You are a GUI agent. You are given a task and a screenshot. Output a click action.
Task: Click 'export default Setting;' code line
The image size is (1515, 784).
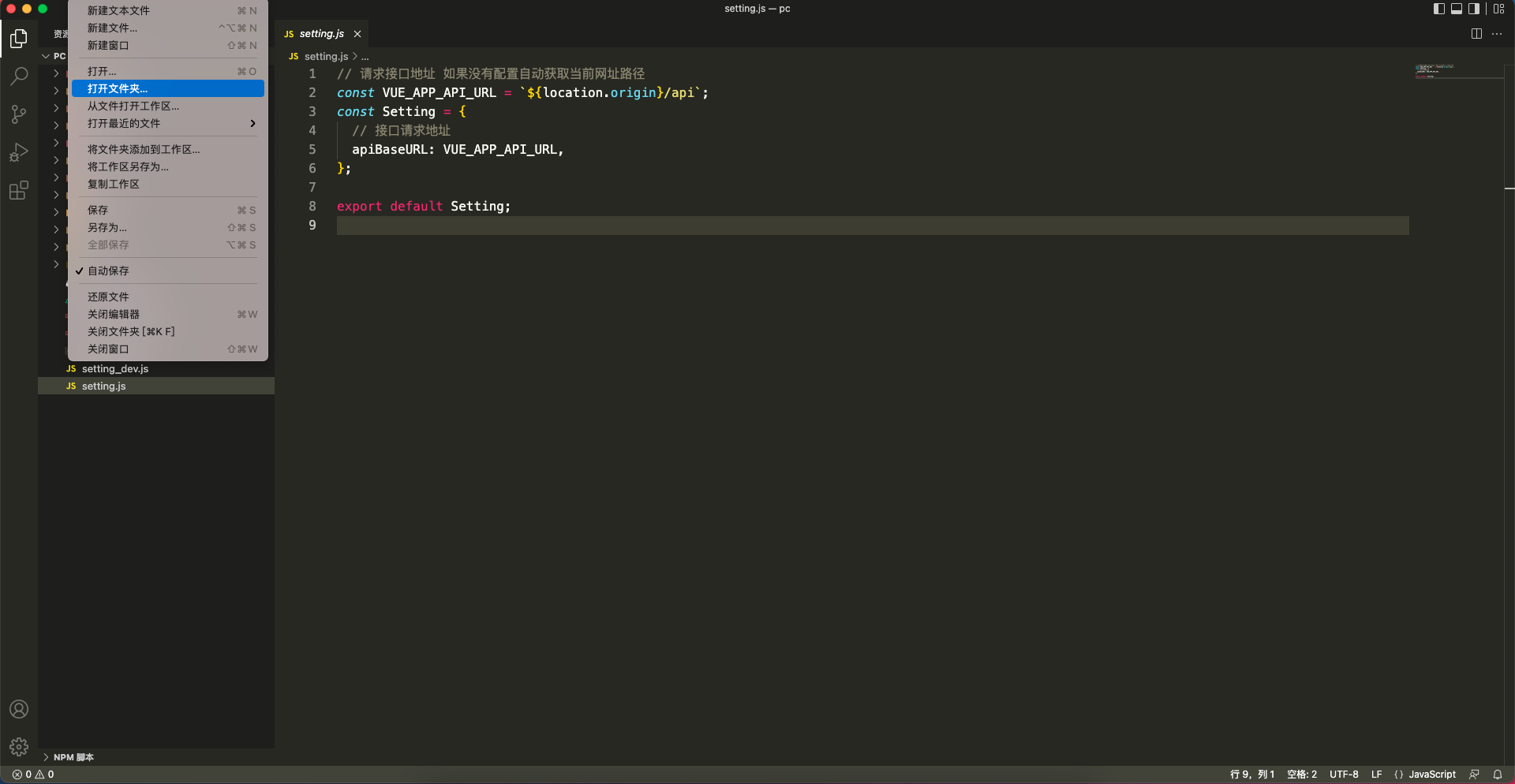[424, 207]
